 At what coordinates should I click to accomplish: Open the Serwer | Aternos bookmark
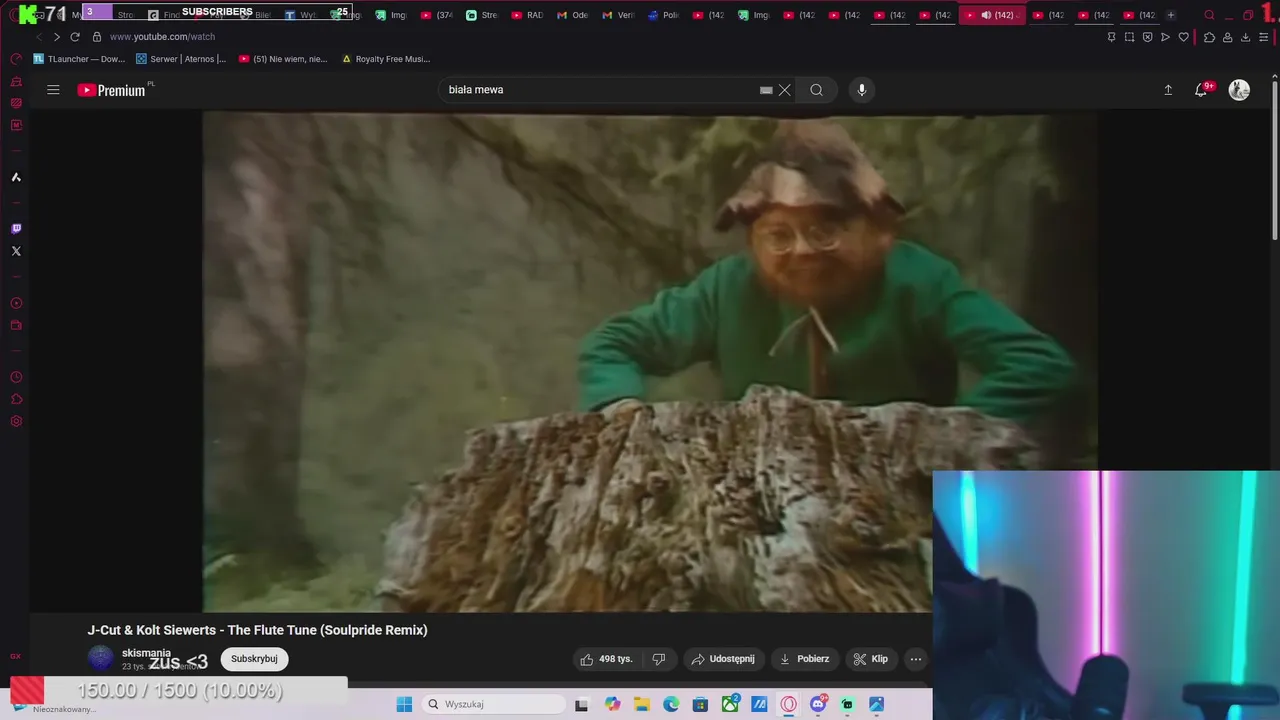tap(181, 59)
